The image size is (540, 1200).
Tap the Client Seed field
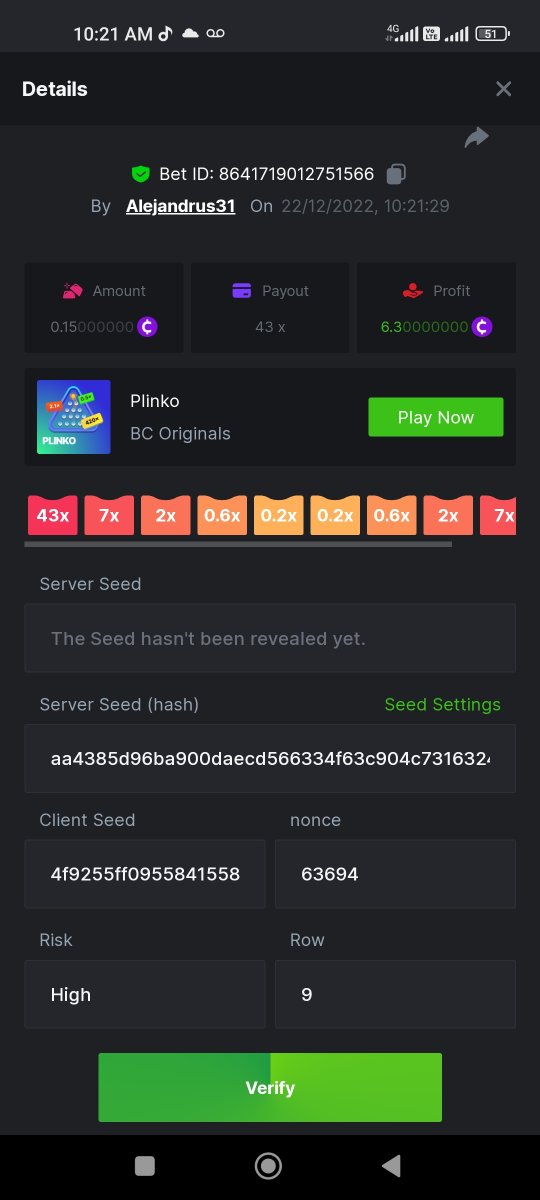[x=145, y=874]
